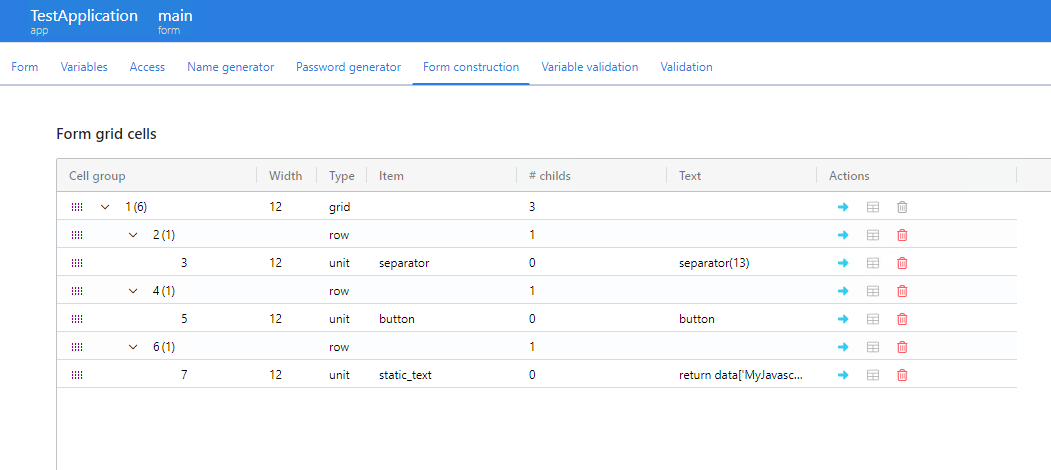Click the Type column header

(x=342, y=176)
